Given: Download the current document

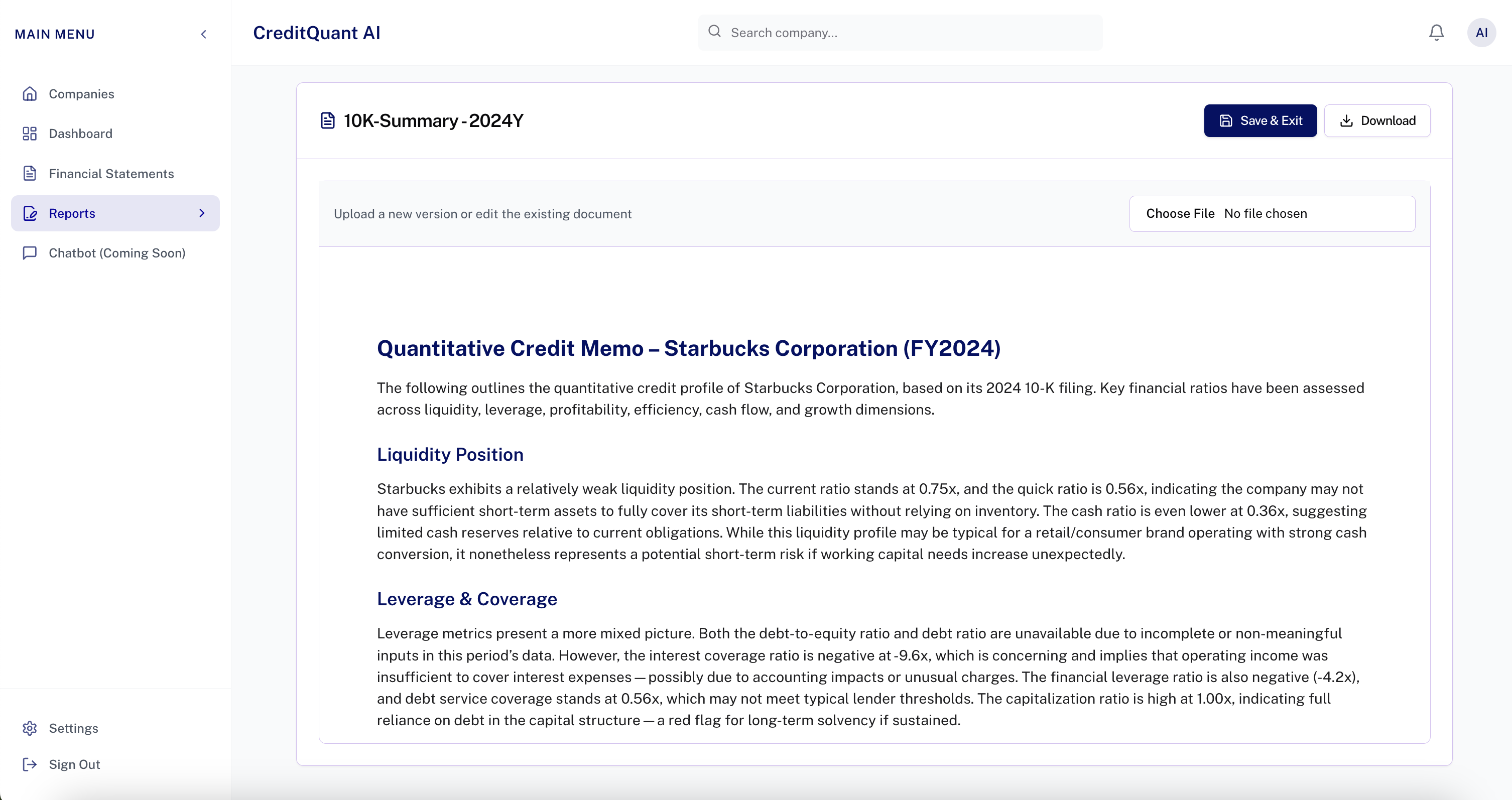Looking at the screenshot, I should click(x=1378, y=120).
